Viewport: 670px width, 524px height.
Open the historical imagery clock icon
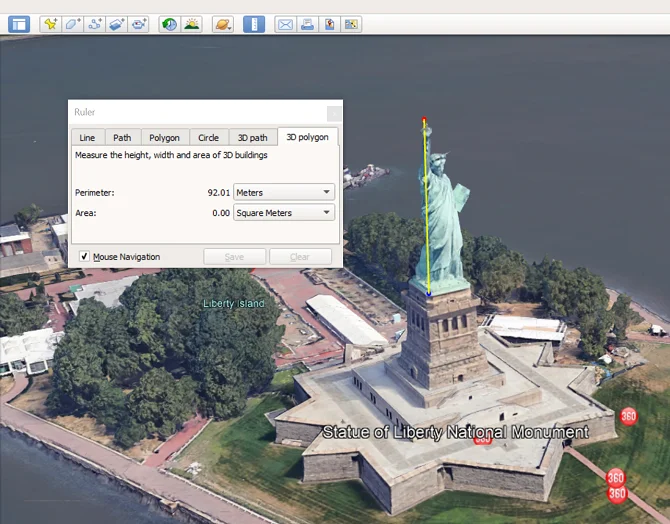[x=169, y=24]
